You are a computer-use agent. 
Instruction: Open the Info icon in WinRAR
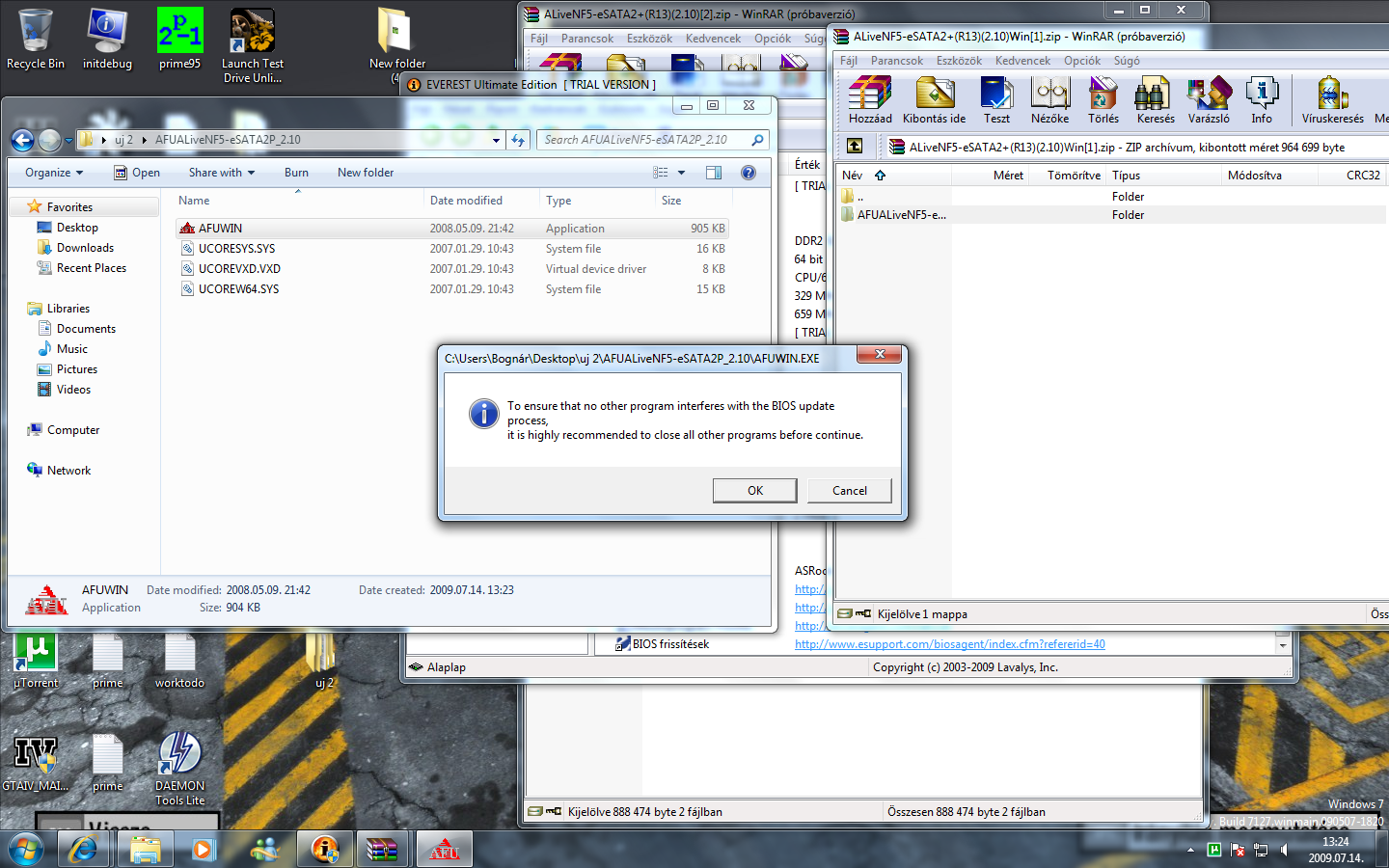pos(1262,100)
